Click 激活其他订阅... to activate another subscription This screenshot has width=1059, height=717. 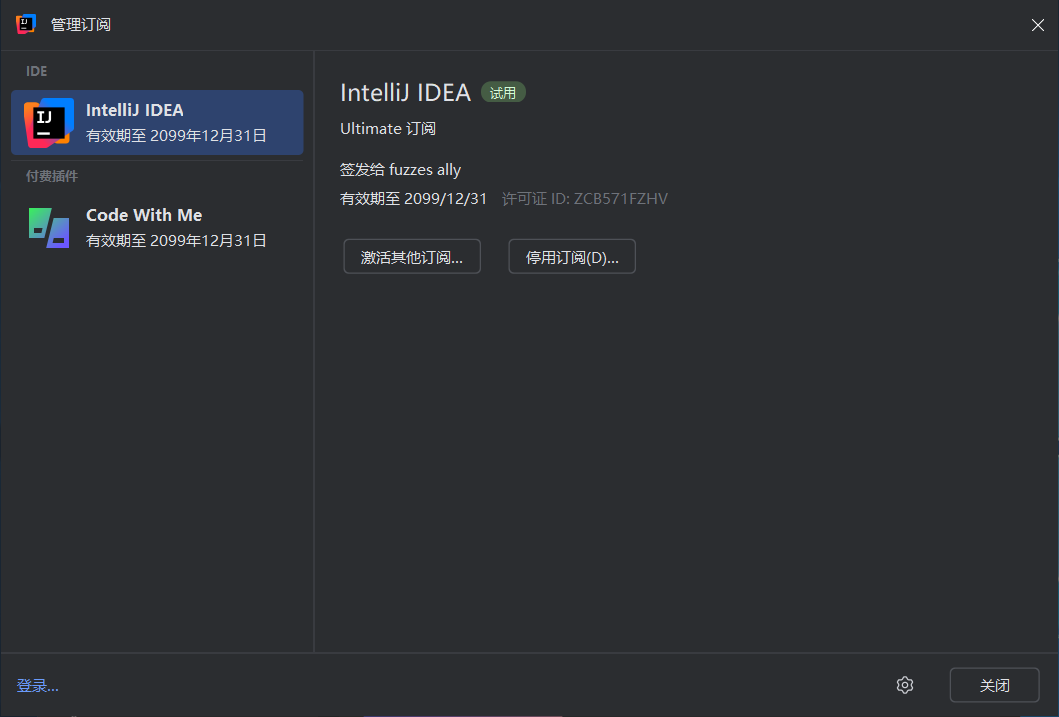pos(412,257)
